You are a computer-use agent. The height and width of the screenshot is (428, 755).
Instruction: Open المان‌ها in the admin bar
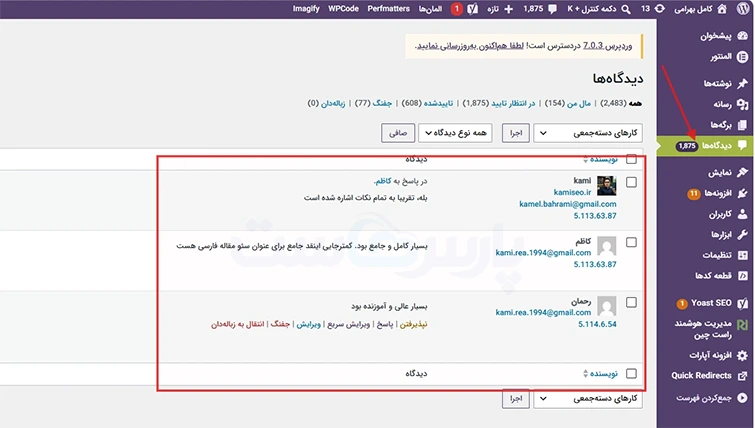point(430,9)
